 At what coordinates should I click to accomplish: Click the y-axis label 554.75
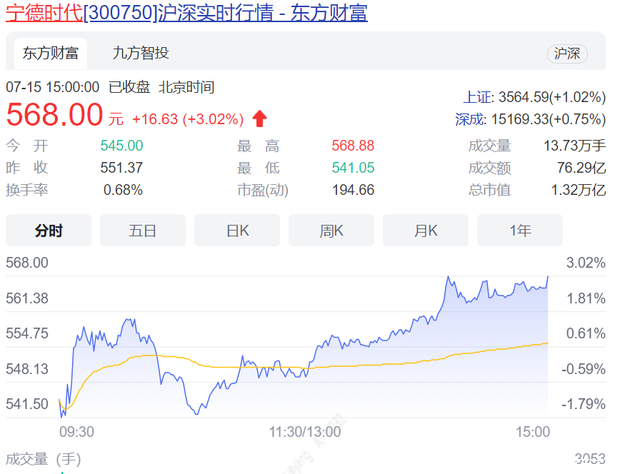point(27,333)
